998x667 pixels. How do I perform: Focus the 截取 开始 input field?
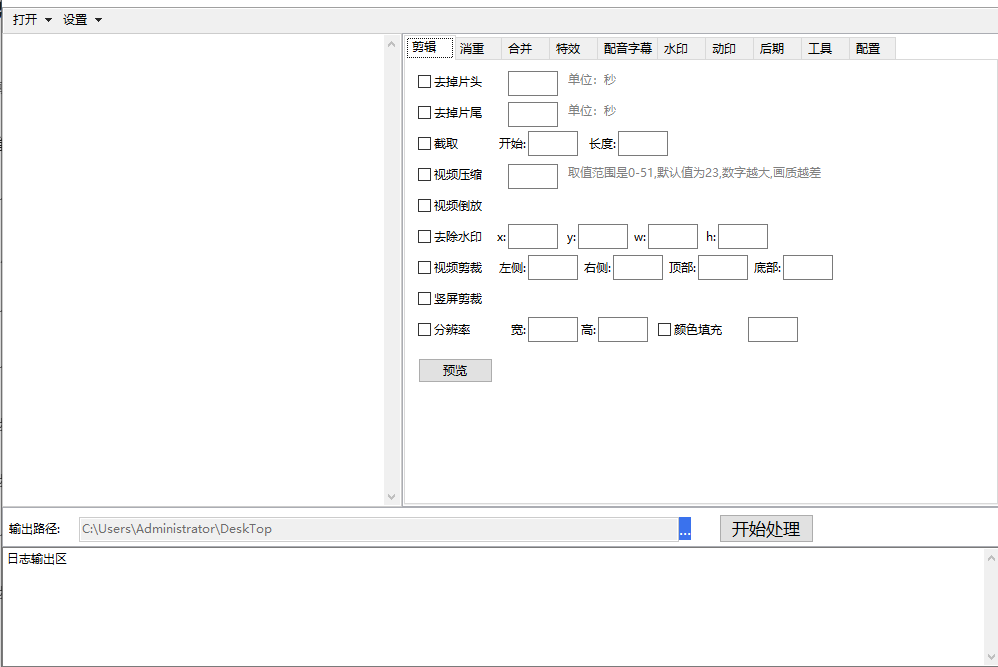click(x=553, y=144)
